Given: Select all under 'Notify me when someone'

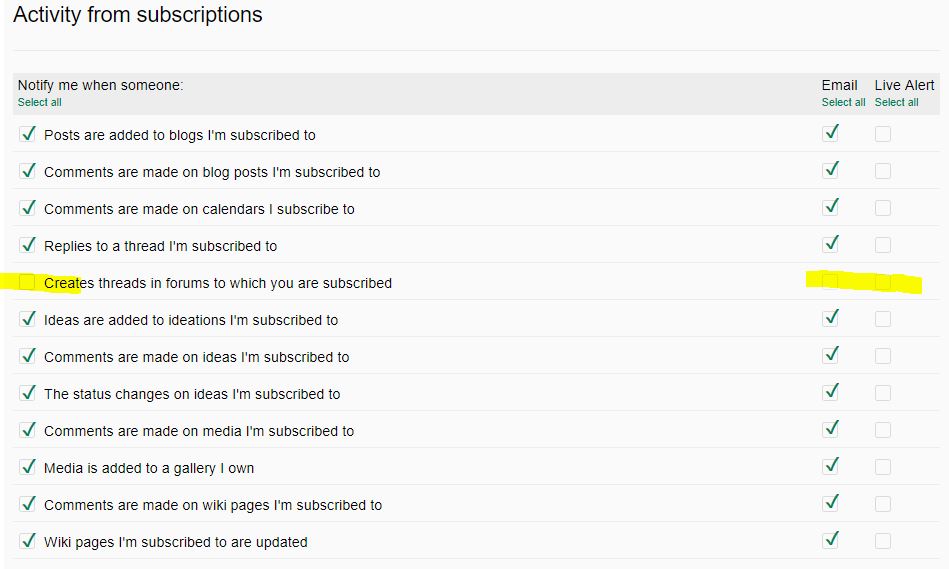Looking at the screenshot, I should click(x=39, y=102).
